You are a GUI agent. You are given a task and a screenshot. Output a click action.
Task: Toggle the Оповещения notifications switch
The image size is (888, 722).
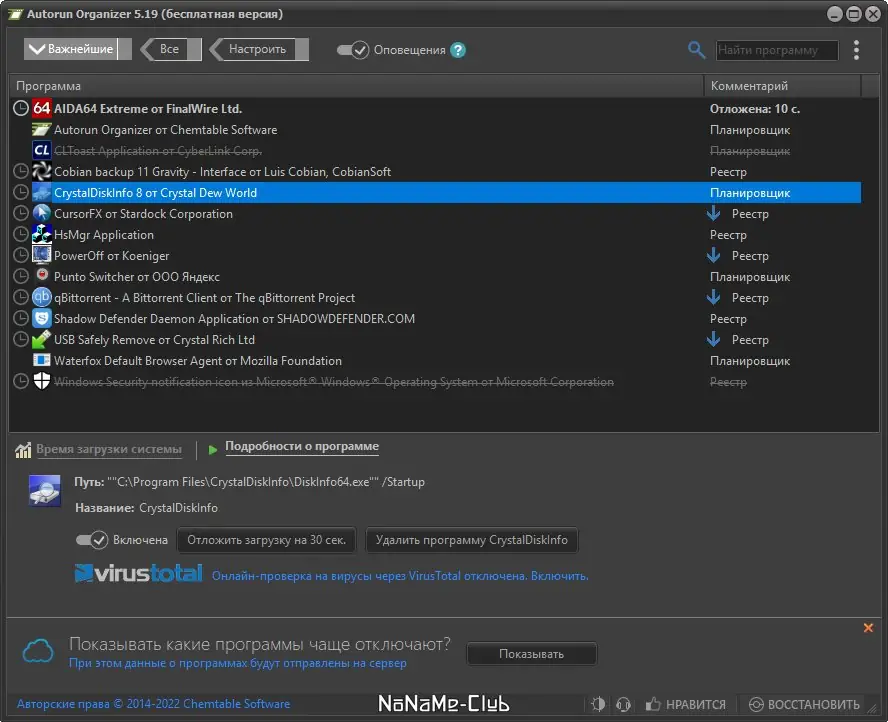pos(353,50)
